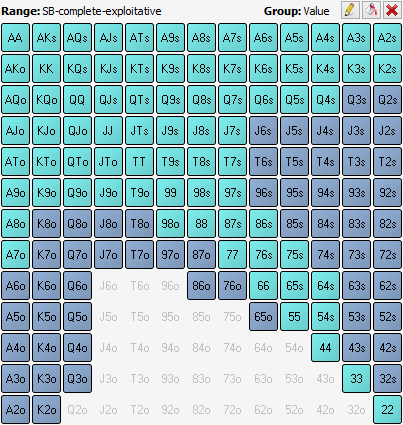Toggle the AKs hand cell
403x425 pixels.
click(46, 38)
